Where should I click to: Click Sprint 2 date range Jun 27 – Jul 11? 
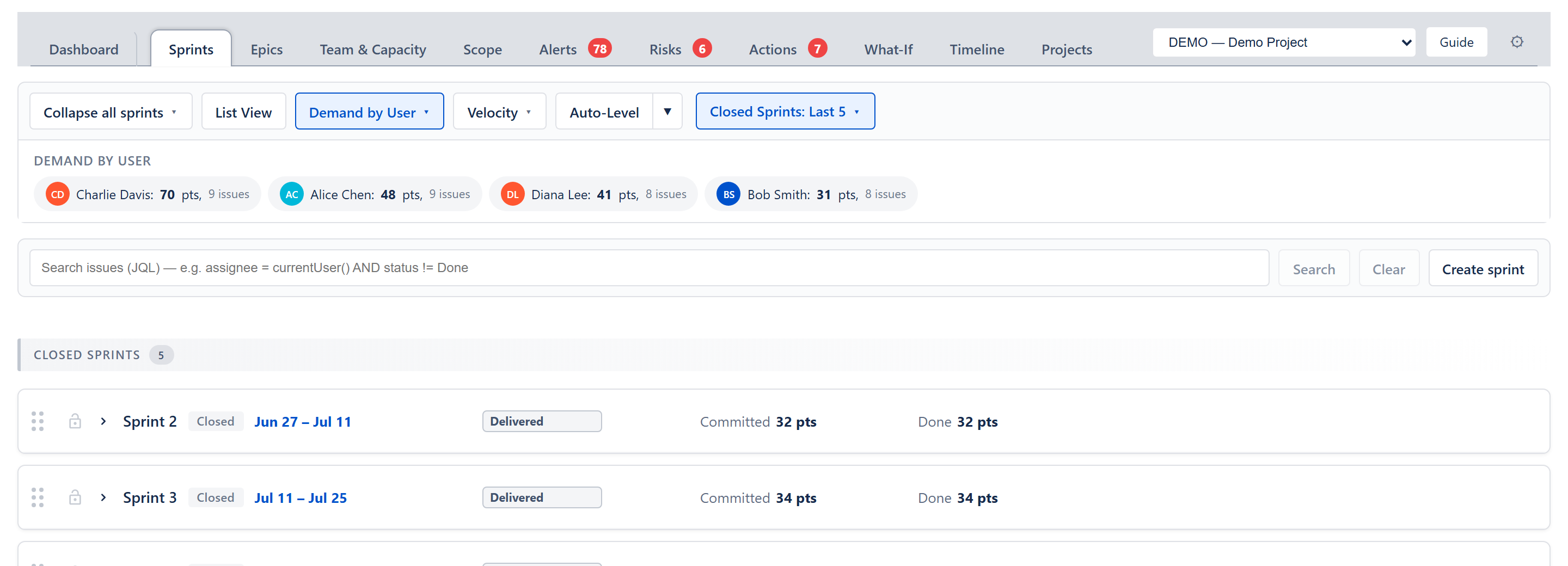(303, 421)
